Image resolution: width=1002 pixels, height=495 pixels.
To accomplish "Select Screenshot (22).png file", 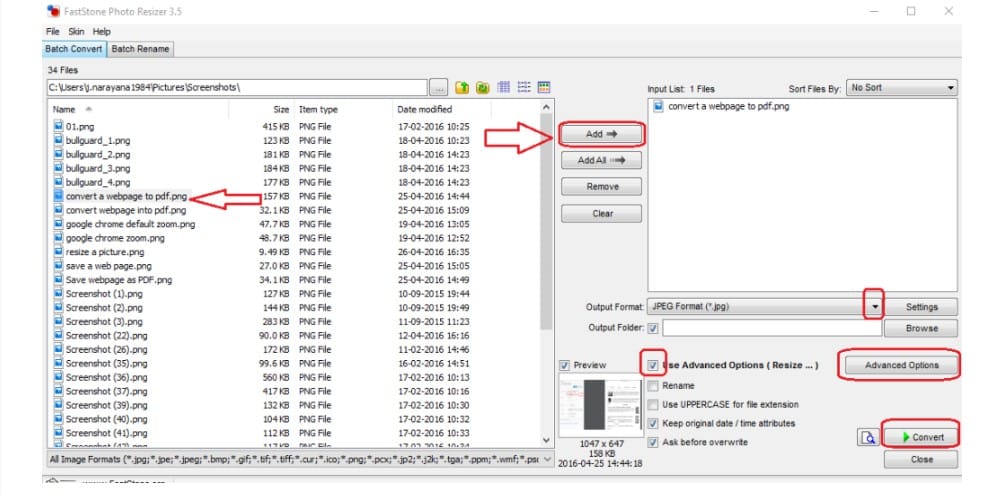I will (x=106, y=335).
